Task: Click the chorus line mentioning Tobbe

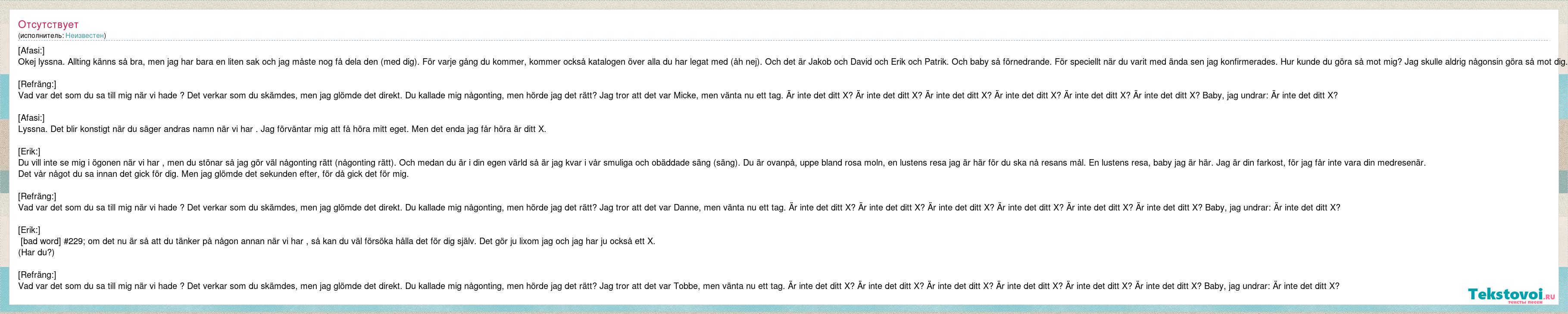Action: coord(679,286)
